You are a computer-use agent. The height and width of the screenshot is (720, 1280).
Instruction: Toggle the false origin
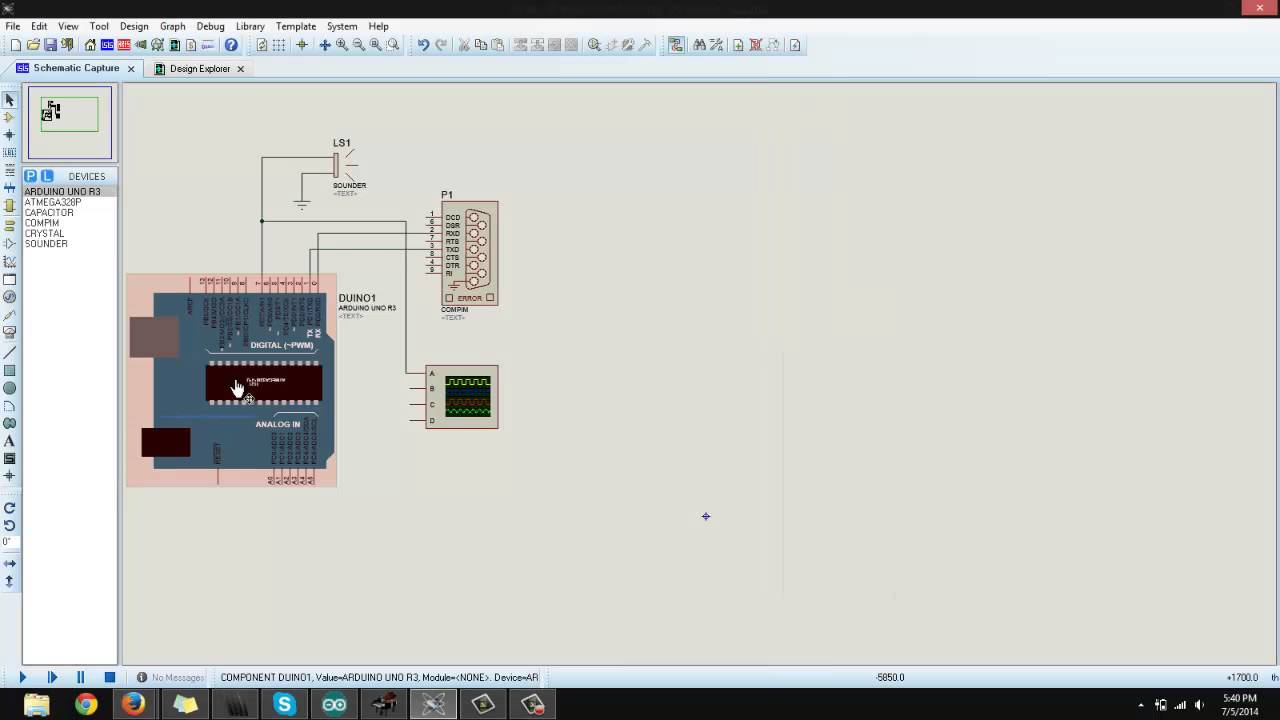pos(301,45)
